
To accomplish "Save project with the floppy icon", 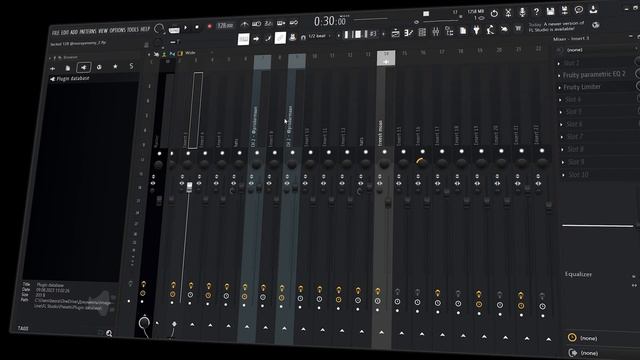I will 551,11.
